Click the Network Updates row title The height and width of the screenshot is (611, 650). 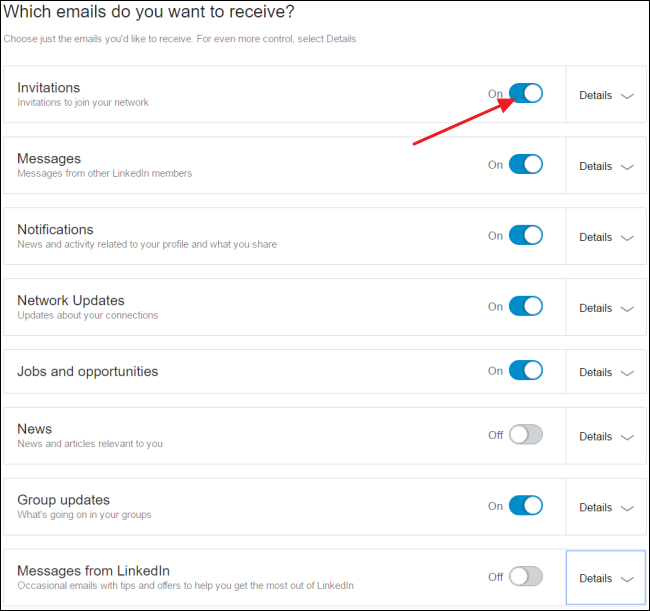(71, 300)
